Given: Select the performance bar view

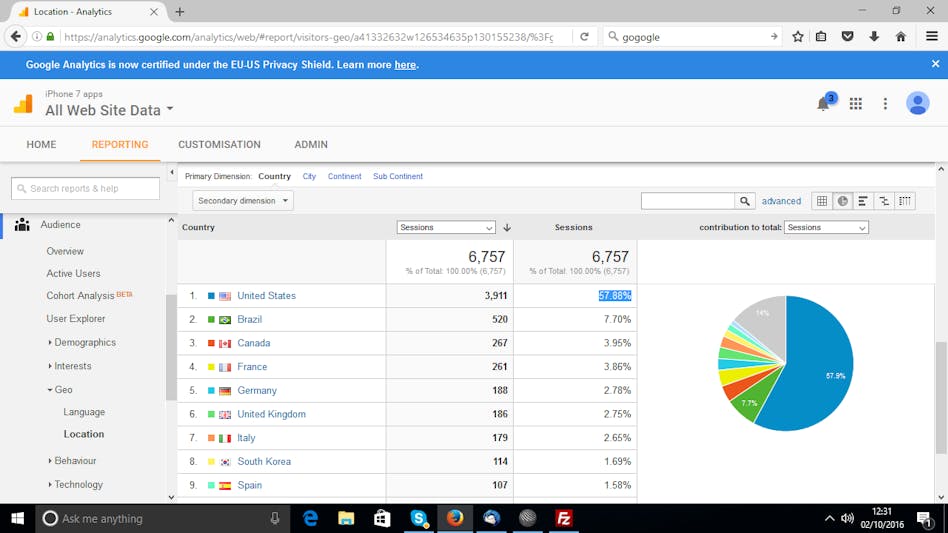Looking at the screenshot, I should [x=863, y=201].
